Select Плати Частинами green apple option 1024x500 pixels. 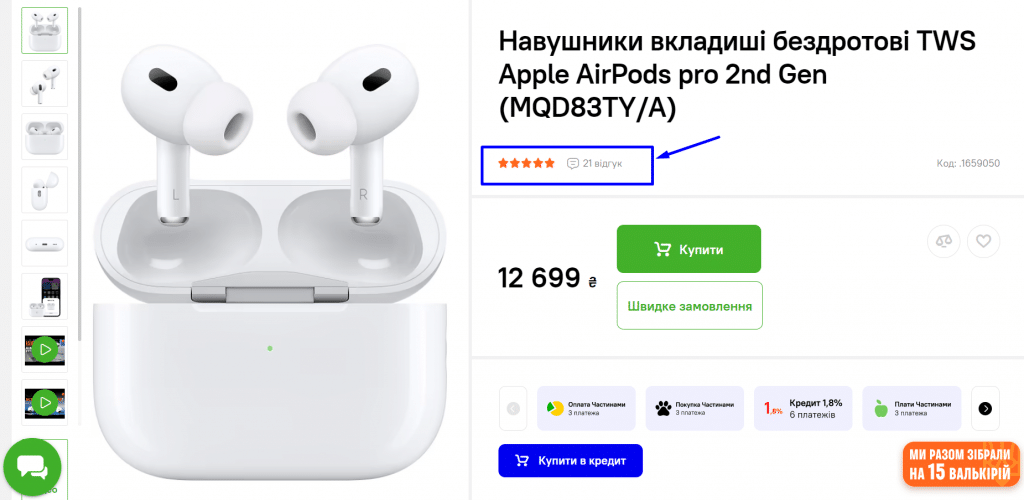(912, 409)
